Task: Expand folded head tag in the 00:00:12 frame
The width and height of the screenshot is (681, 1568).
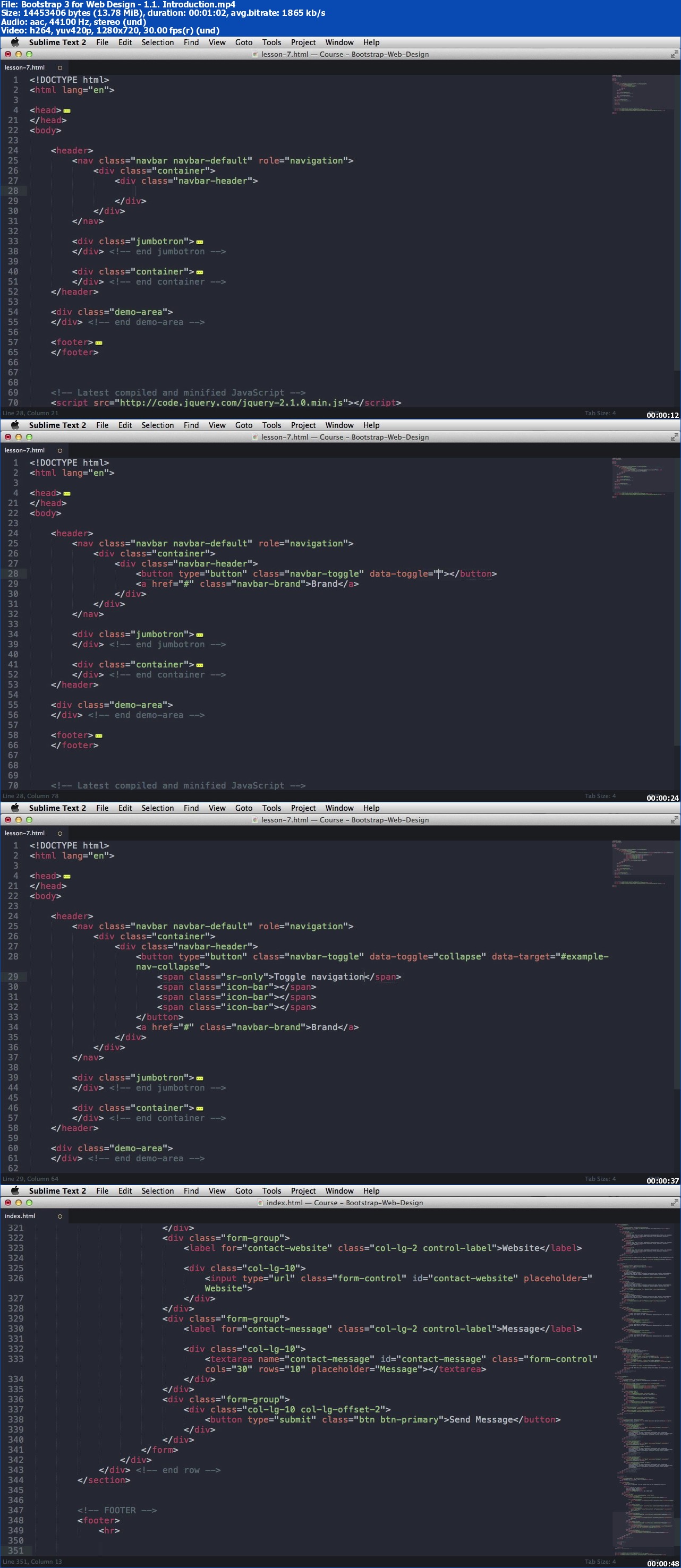Action: (x=67, y=111)
